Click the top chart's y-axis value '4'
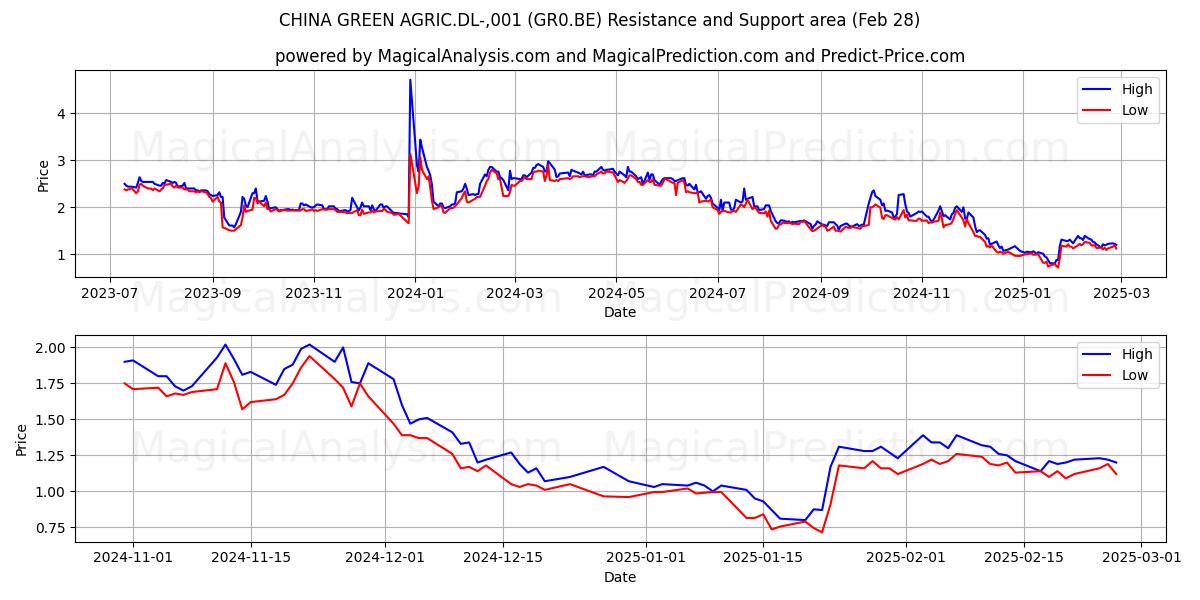1200x600 pixels. point(62,114)
